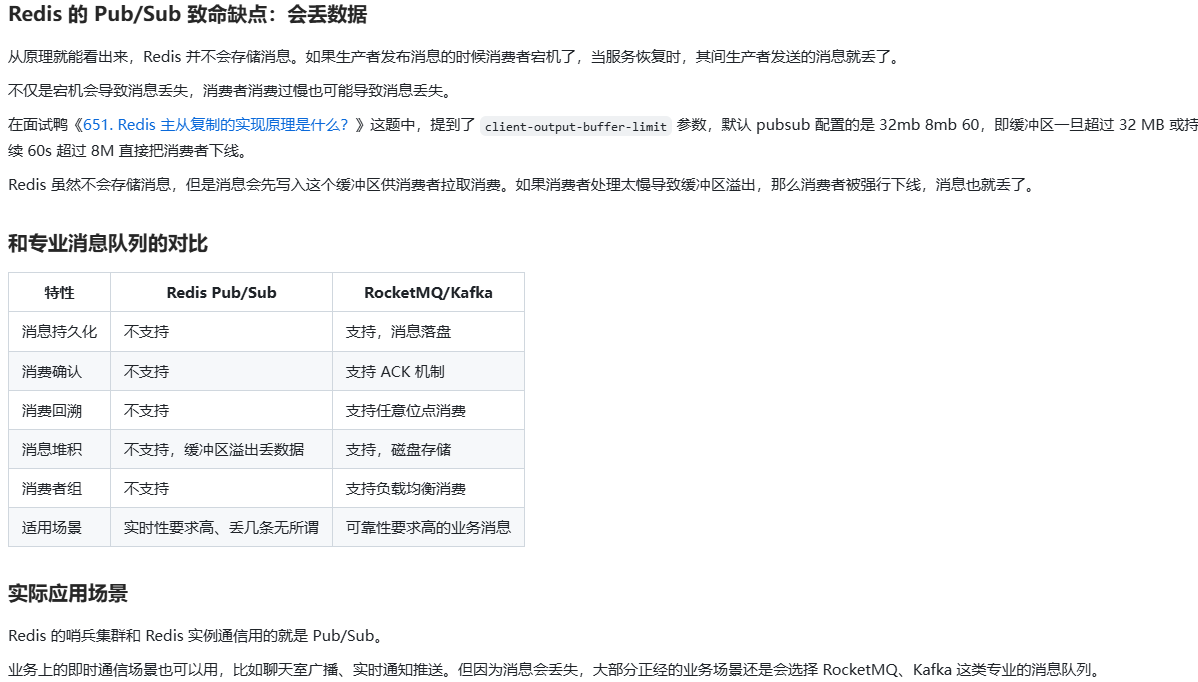This screenshot has height=682, width=1198.
Task: Click the 消费者组 table cell
Action: click(60, 488)
